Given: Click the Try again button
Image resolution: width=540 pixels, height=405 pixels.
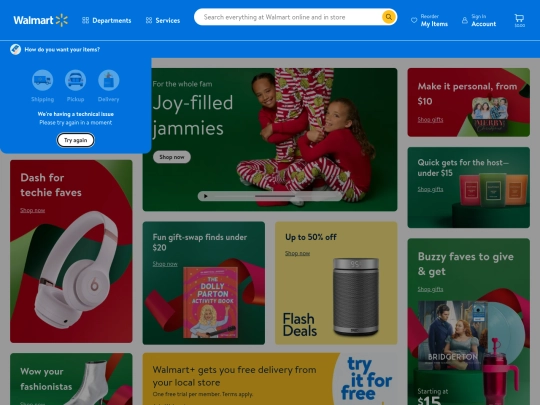Looking at the screenshot, I should click(75, 140).
